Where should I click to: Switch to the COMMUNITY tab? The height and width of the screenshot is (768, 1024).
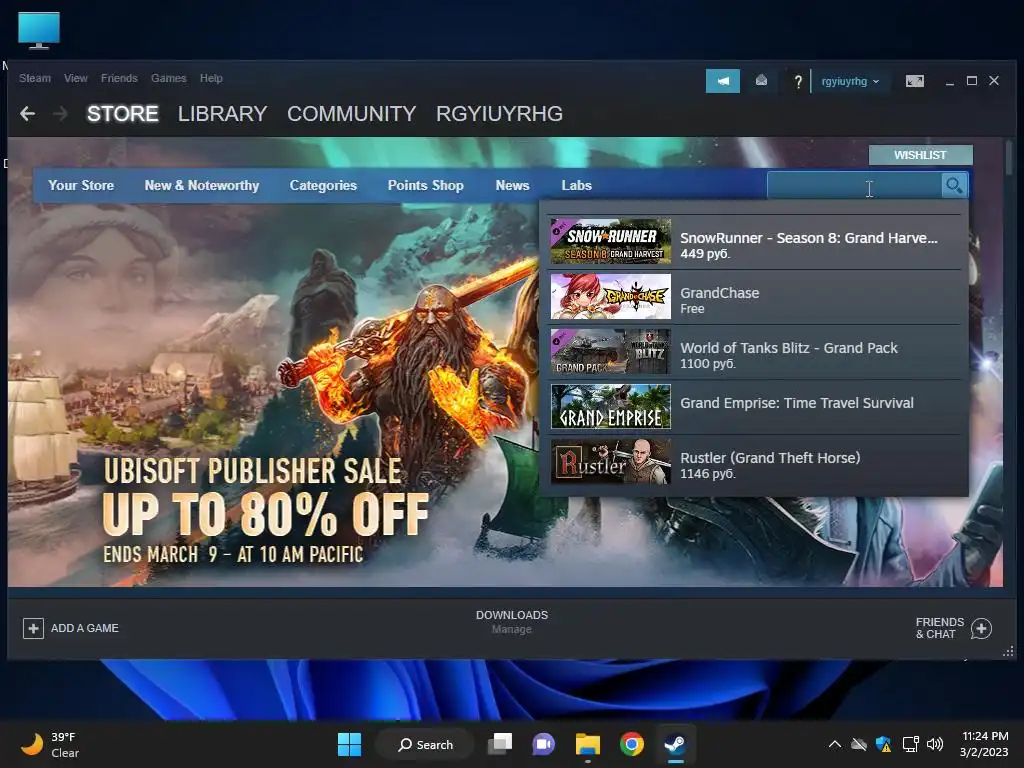tap(351, 114)
